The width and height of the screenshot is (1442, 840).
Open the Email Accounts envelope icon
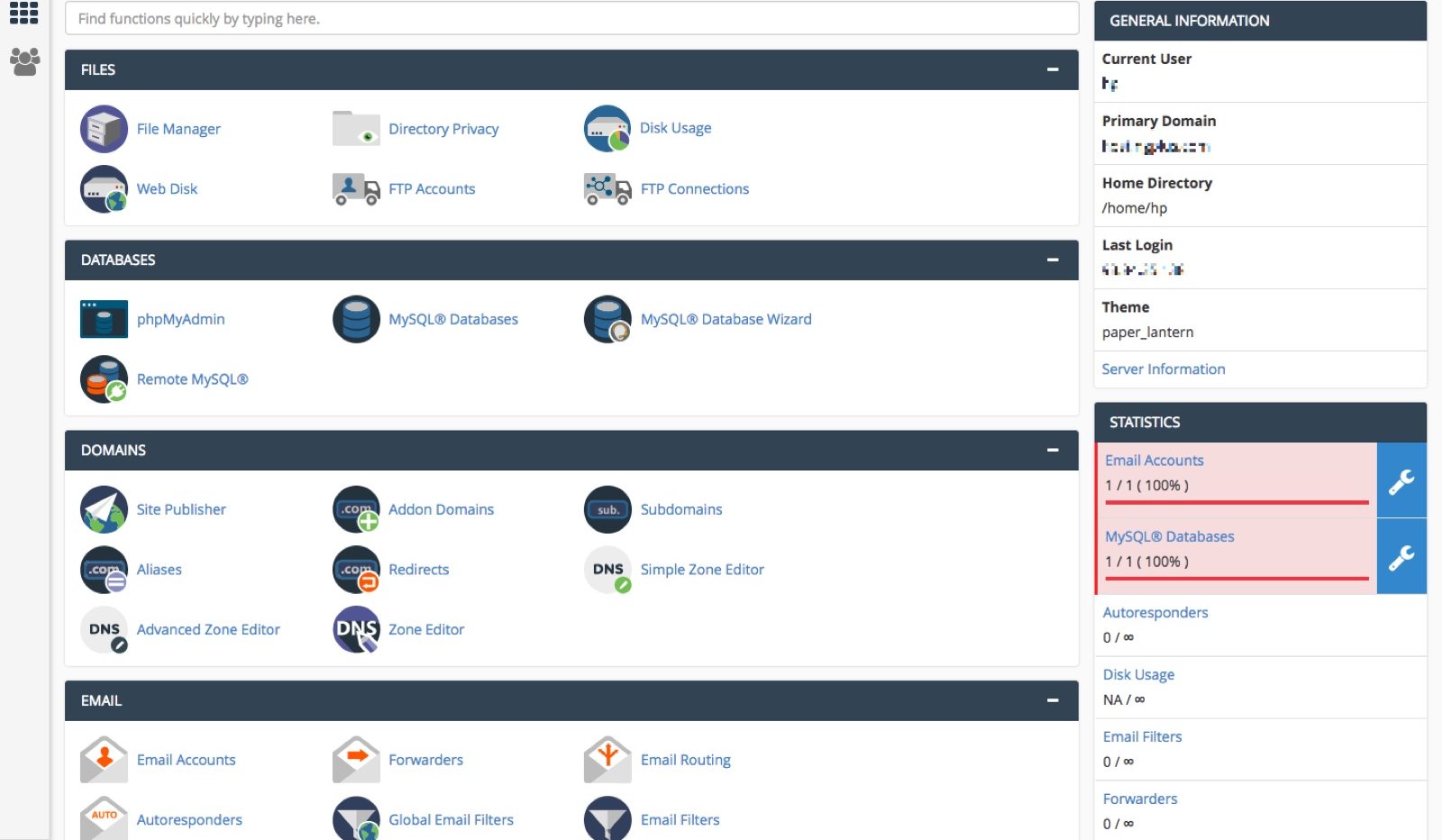pos(104,760)
